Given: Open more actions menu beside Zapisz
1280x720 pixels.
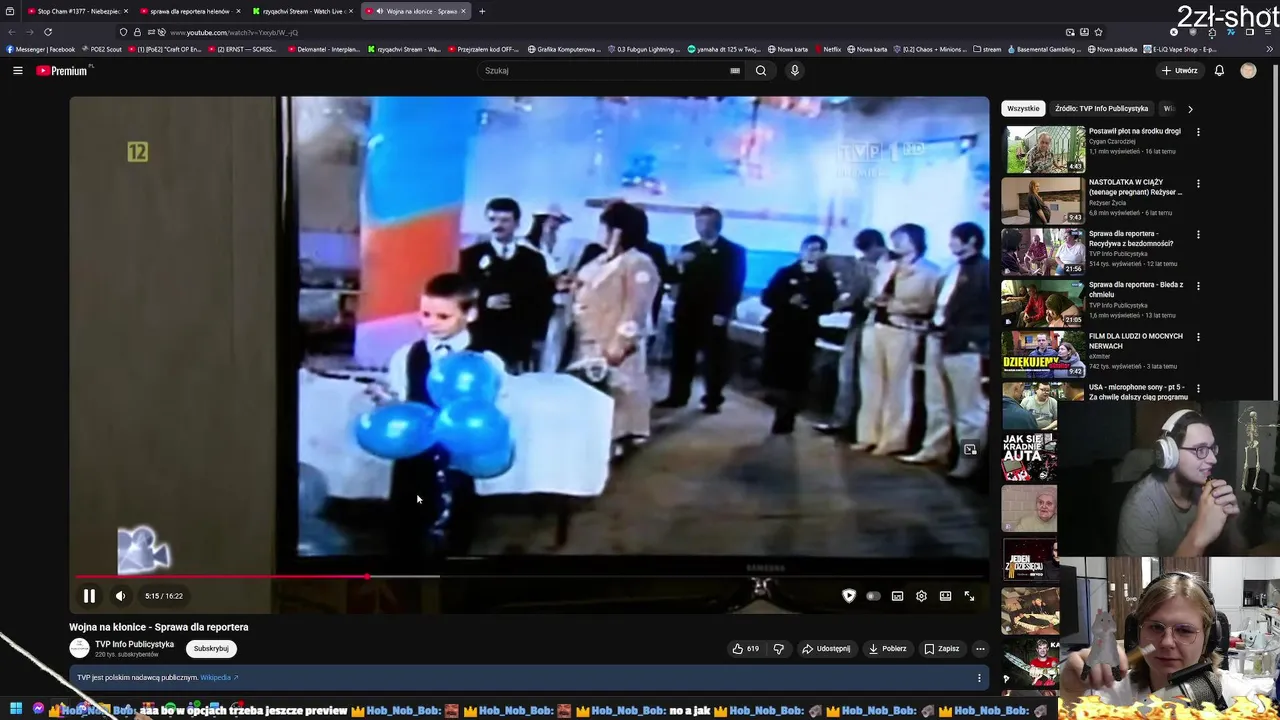Looking at the screenshot, I should pos(980,648).
